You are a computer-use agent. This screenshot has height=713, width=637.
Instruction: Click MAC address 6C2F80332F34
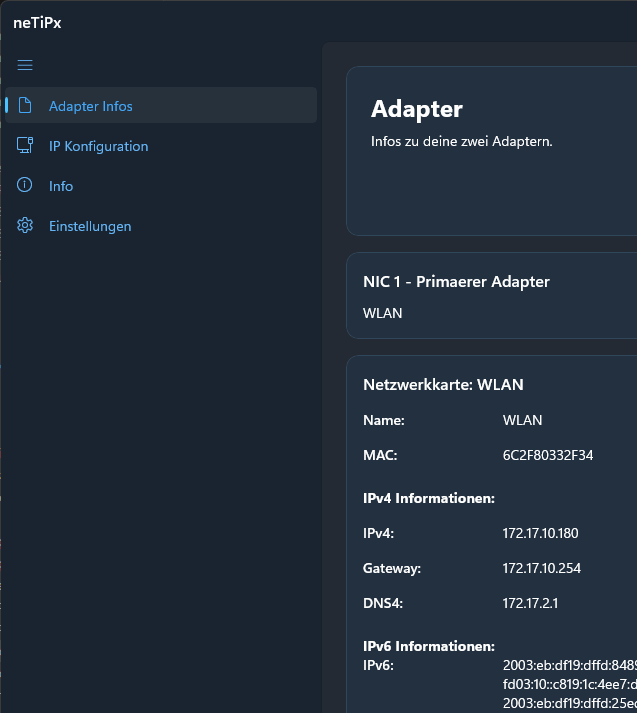(x=548, y=455)
